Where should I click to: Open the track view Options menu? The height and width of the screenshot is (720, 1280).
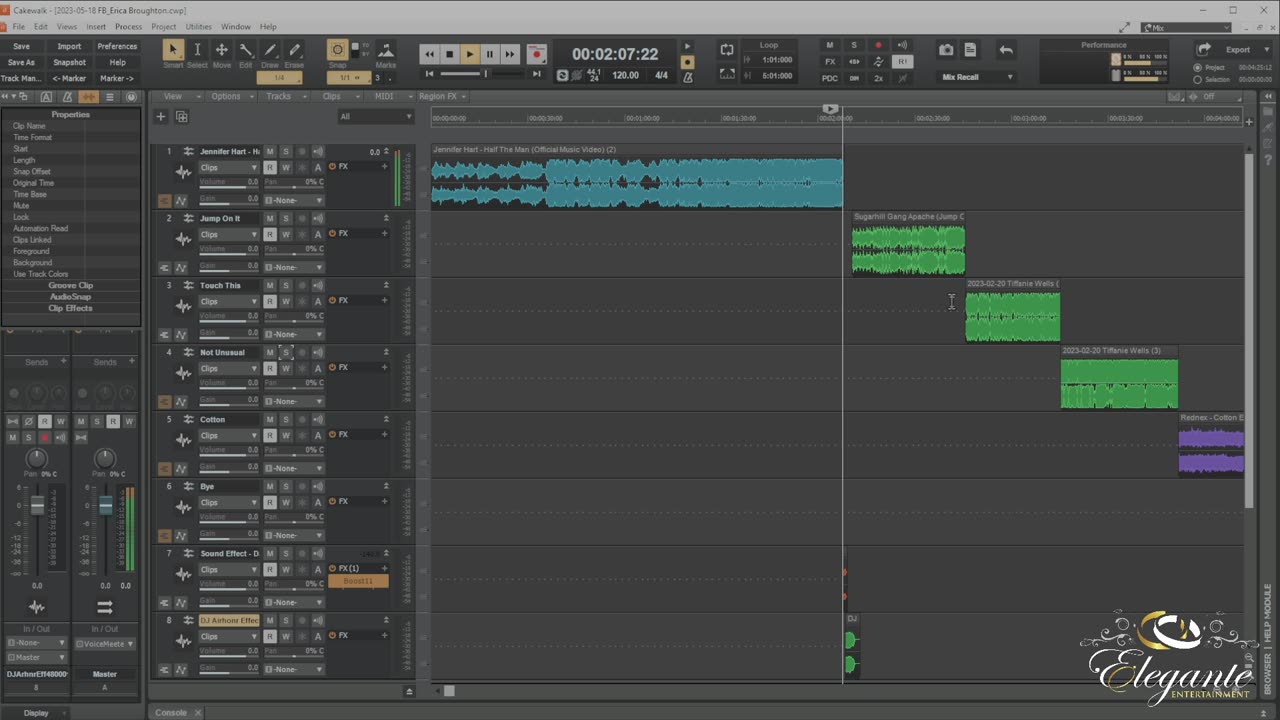click(x=230, y=97)
